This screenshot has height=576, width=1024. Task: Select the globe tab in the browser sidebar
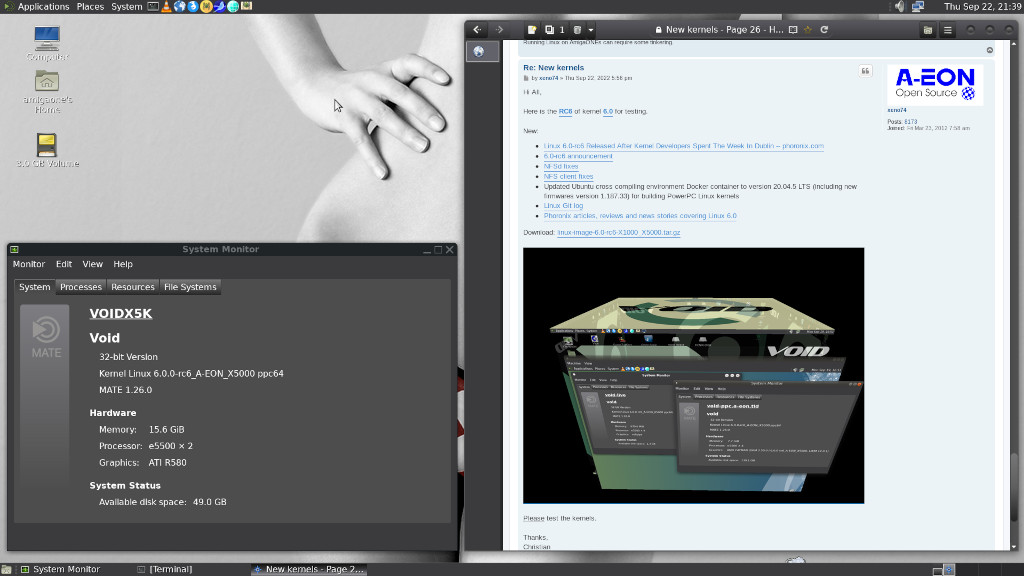click(482, 52)
